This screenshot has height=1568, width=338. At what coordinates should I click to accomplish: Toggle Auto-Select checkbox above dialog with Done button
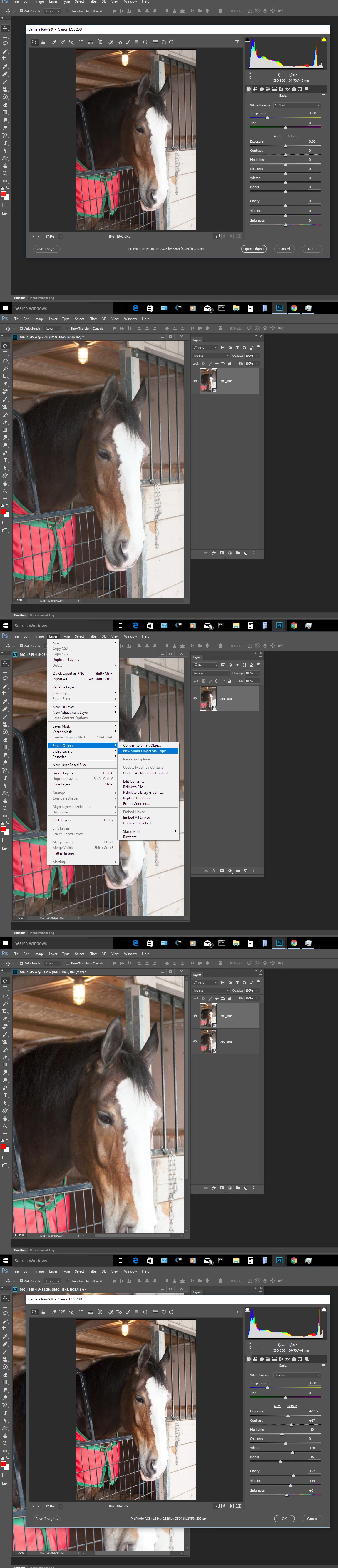(21, 11)
